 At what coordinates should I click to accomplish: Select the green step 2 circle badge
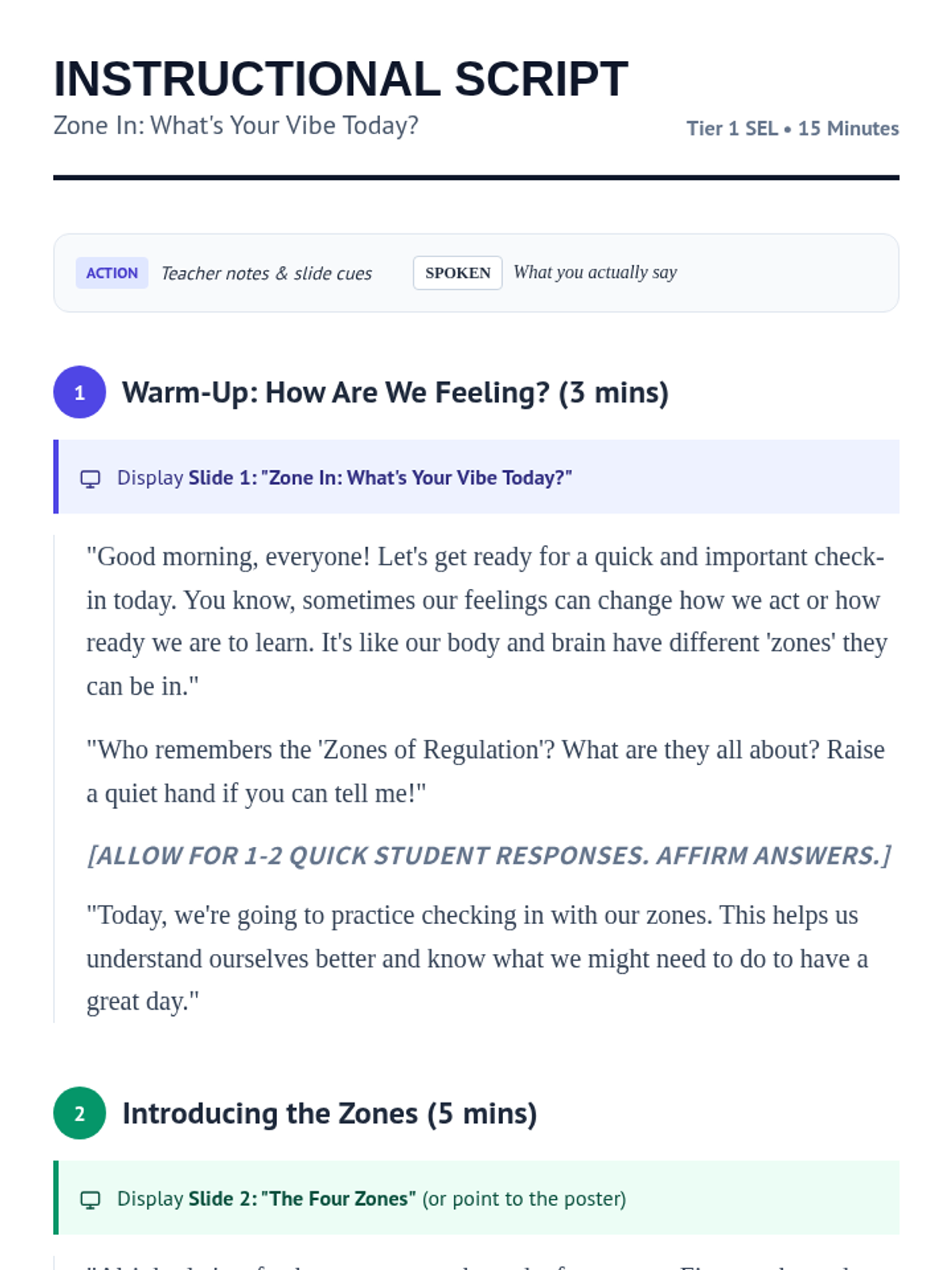(x=79, y=1113)
